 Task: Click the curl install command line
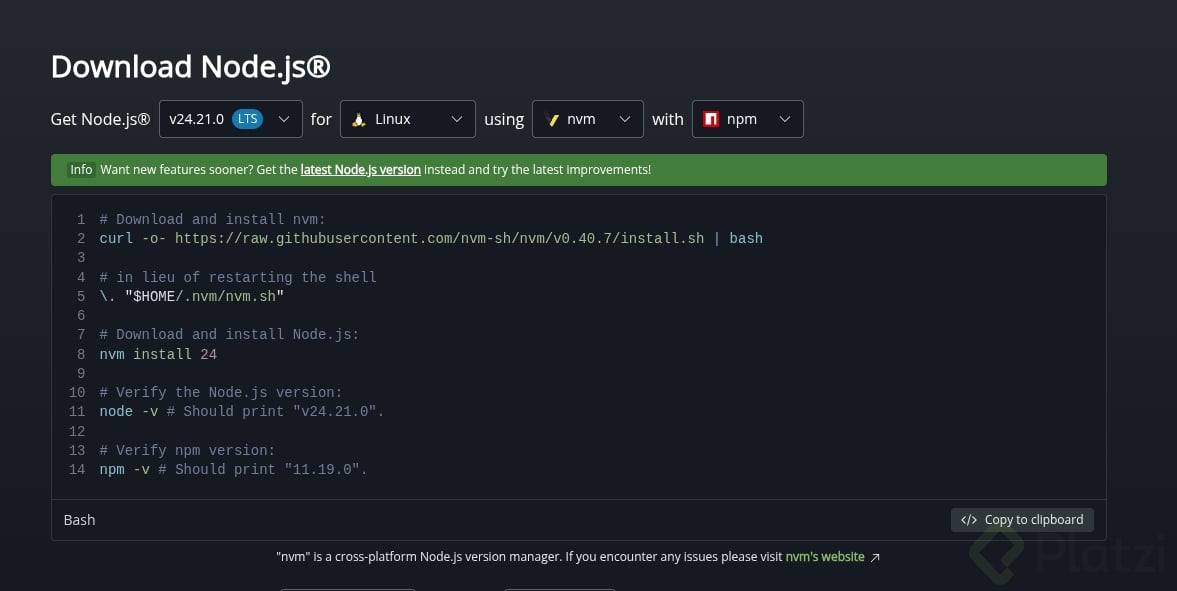pos(431,239)
